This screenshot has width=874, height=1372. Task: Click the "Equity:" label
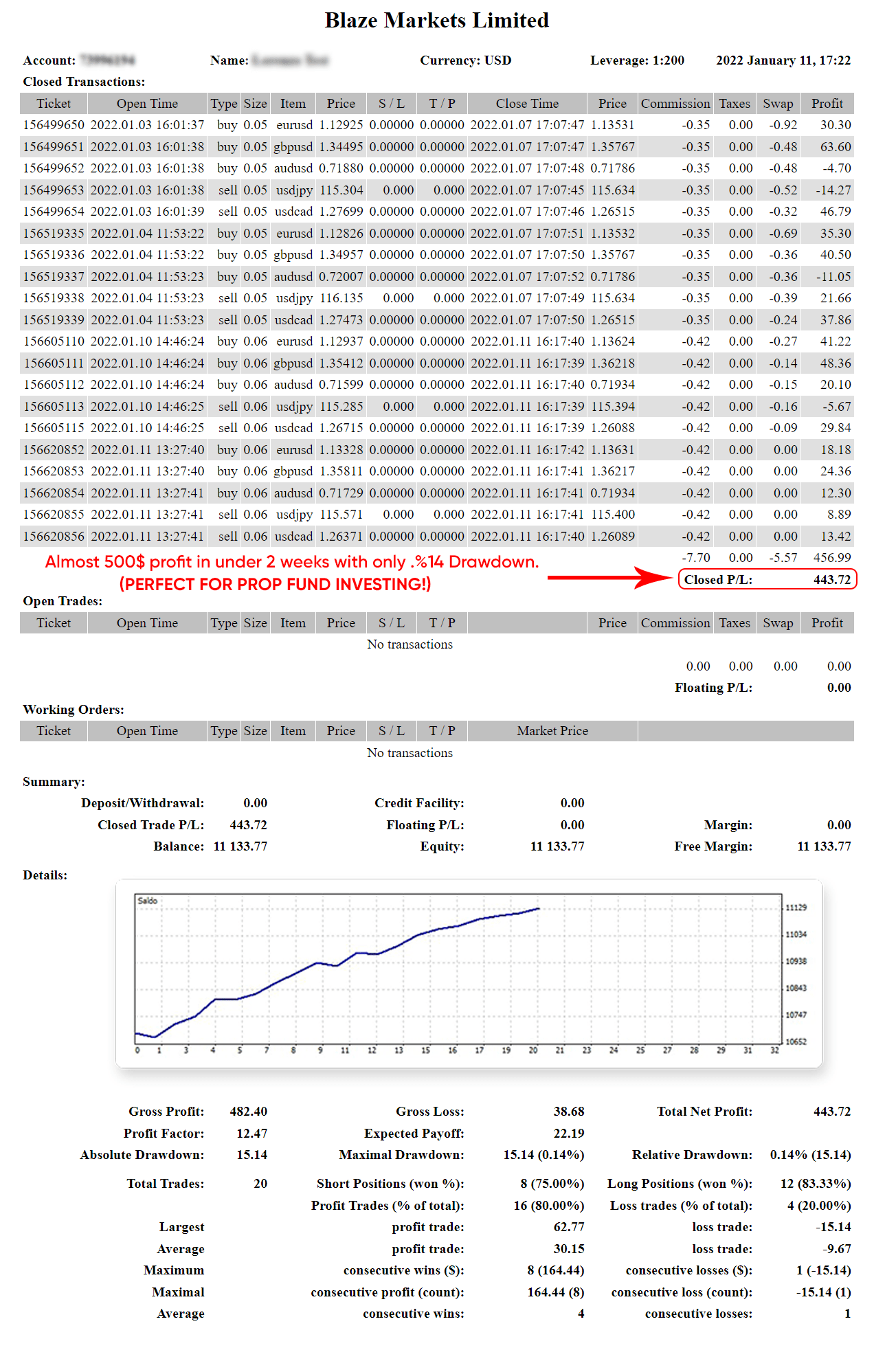[442, 846]
